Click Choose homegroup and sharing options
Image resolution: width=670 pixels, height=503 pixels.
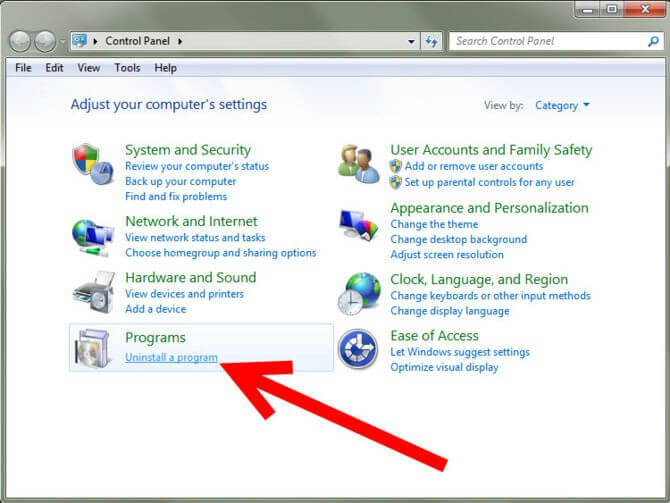click(x=220, y=253)
